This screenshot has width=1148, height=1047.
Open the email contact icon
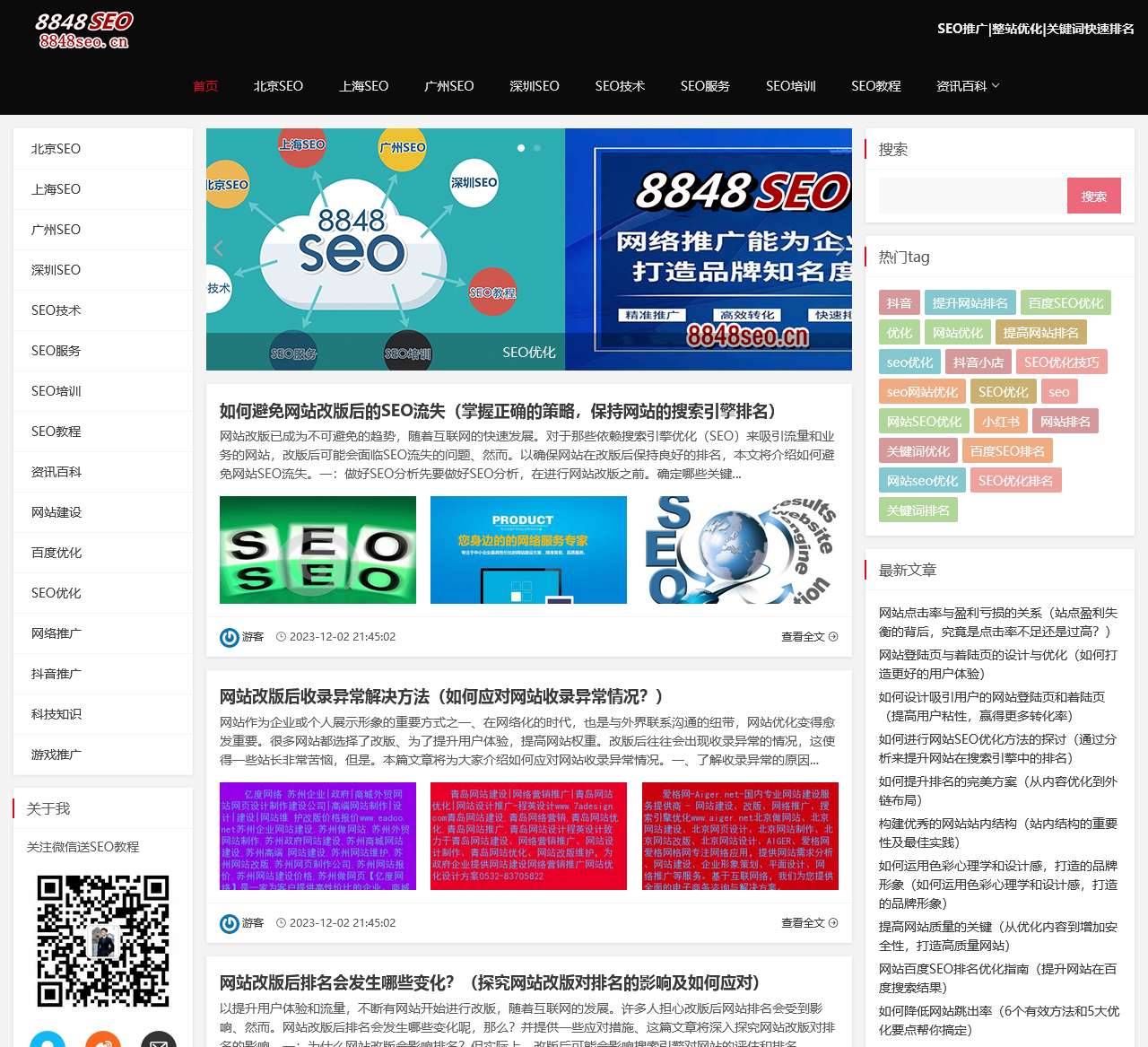point(159,1040)
